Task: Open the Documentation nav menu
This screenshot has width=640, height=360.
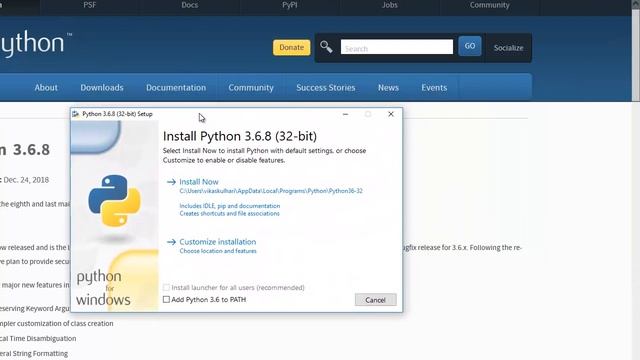Action: coord(176,88)
